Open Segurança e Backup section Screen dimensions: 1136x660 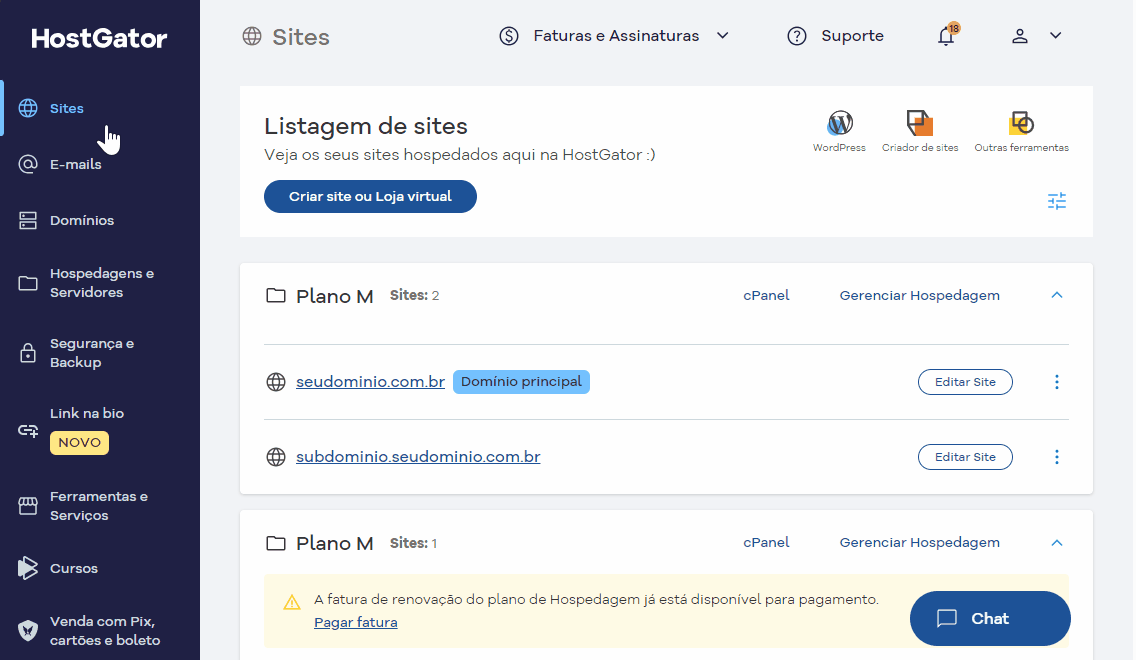92,353
